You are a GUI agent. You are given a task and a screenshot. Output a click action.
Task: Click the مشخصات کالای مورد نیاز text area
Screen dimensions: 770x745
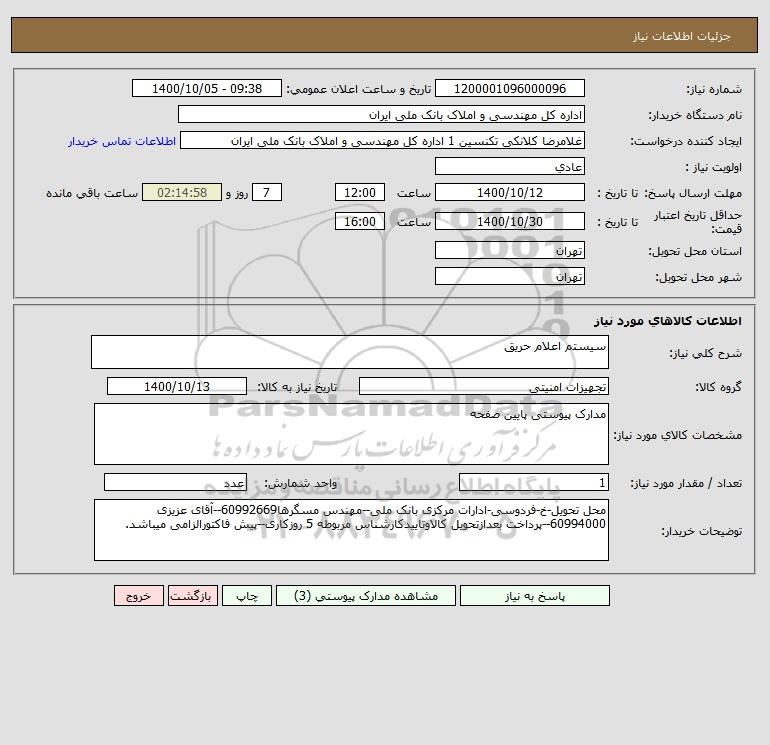tap(351, 434)
